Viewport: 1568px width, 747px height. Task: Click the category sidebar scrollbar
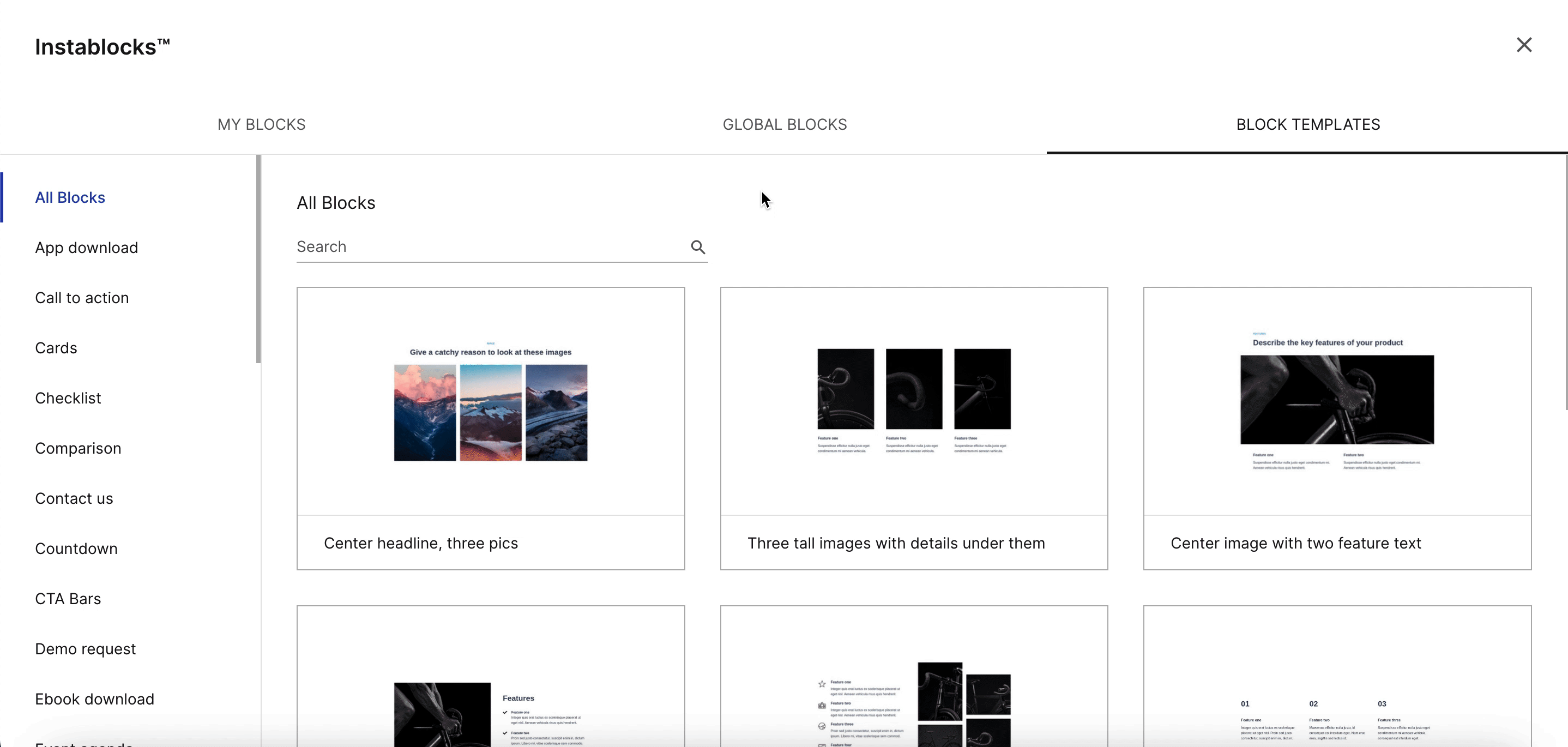coord(258,260)
